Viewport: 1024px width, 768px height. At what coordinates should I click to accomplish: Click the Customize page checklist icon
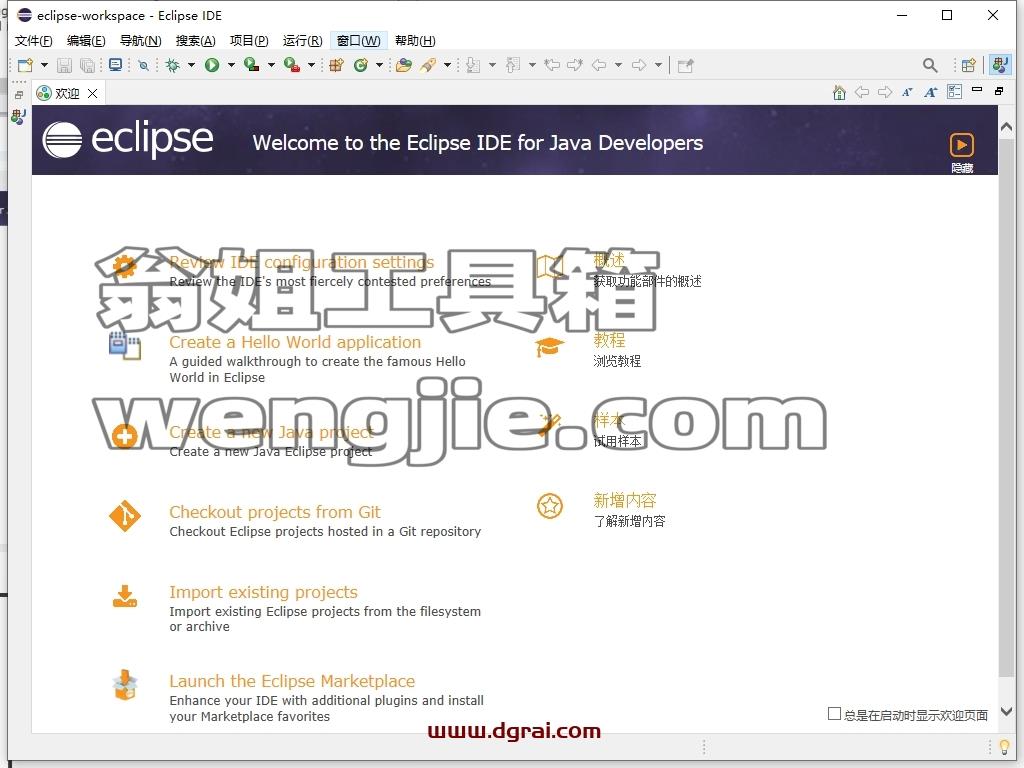(x=954, y=92)
